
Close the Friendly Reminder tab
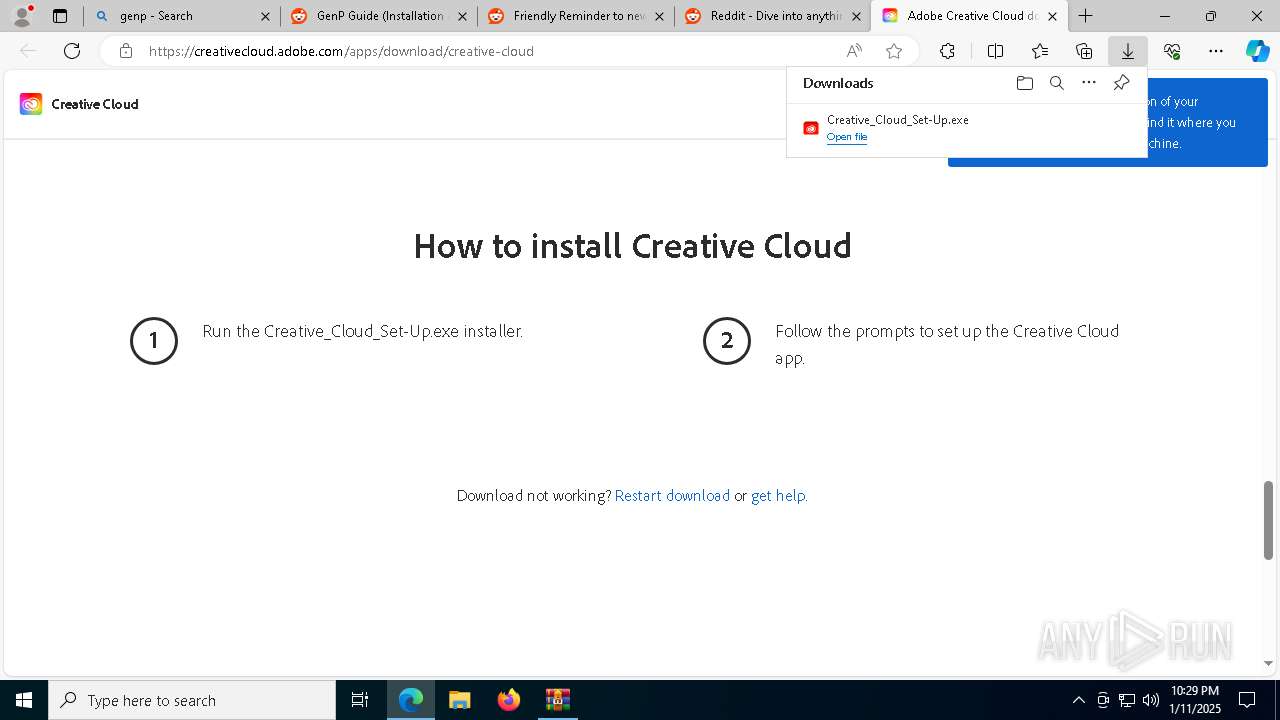coord(659,16)
